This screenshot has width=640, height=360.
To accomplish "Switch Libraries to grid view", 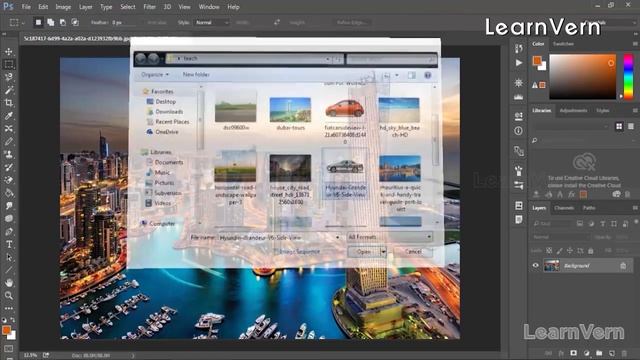I will click(x=619, y=127).
